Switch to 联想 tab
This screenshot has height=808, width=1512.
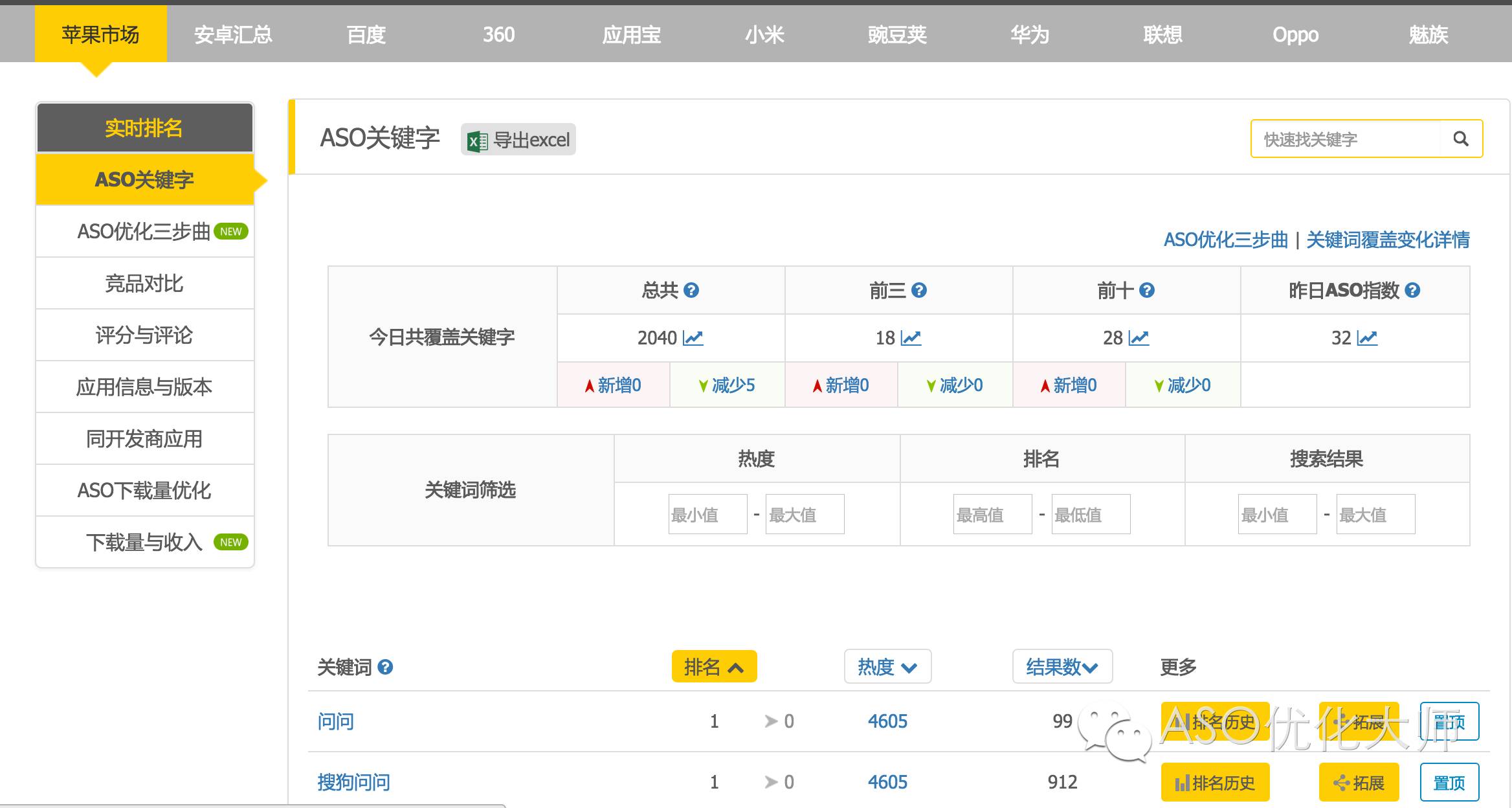pyautogui.click(x=1162, y=34)
